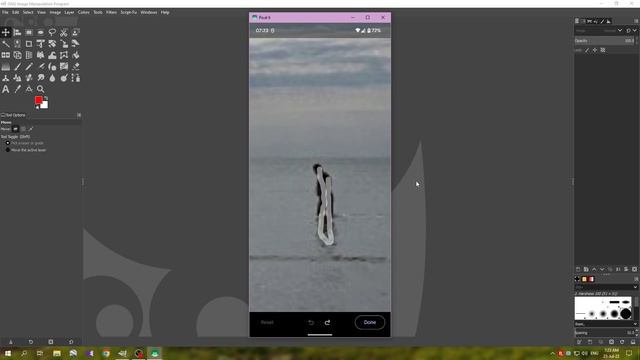Viewport: 640px width, 360px height.
Task: Select the Gradient tool
Action: point(6,67)
